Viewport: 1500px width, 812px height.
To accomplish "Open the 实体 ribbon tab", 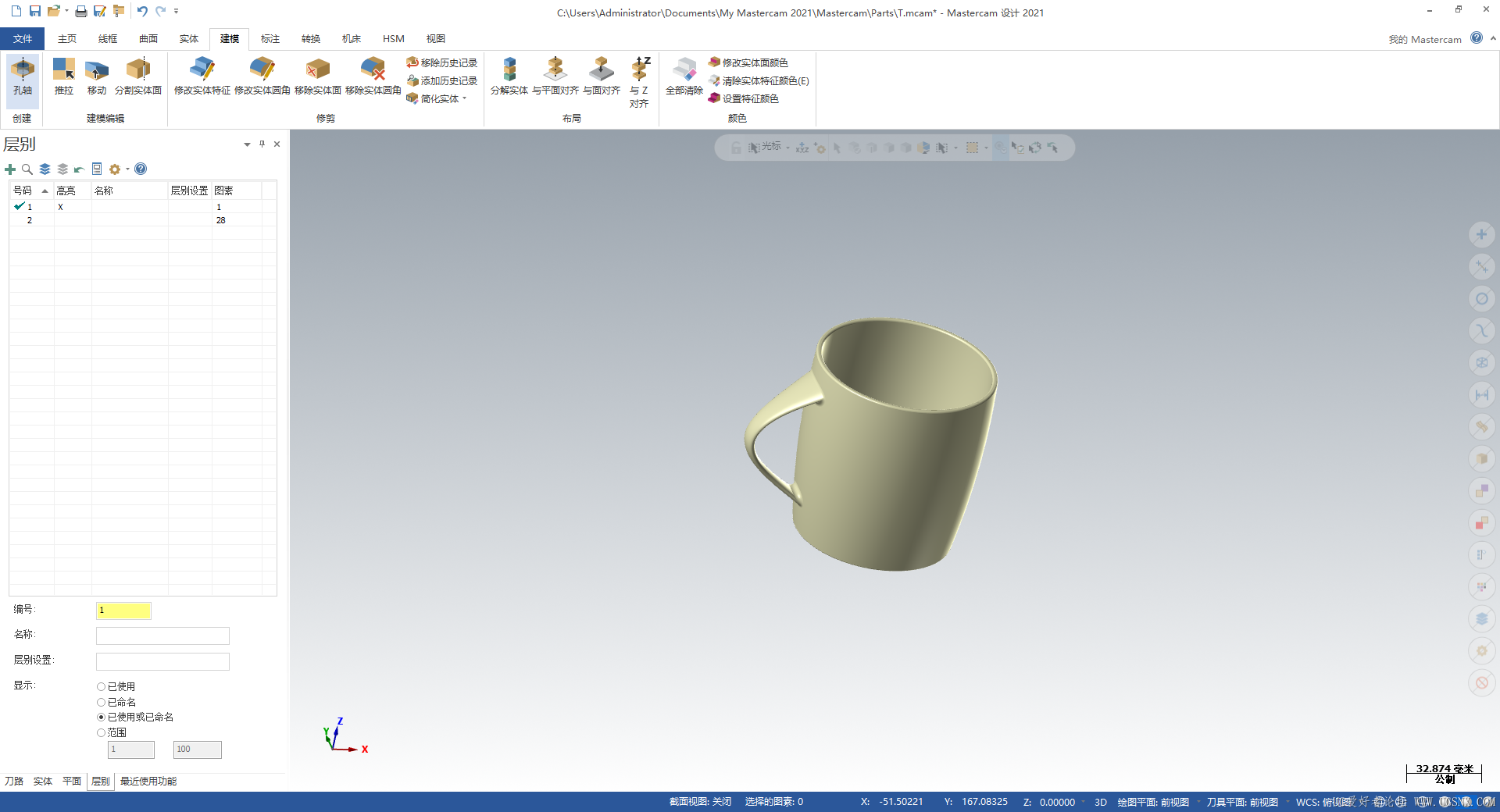I will pos(188,39).
